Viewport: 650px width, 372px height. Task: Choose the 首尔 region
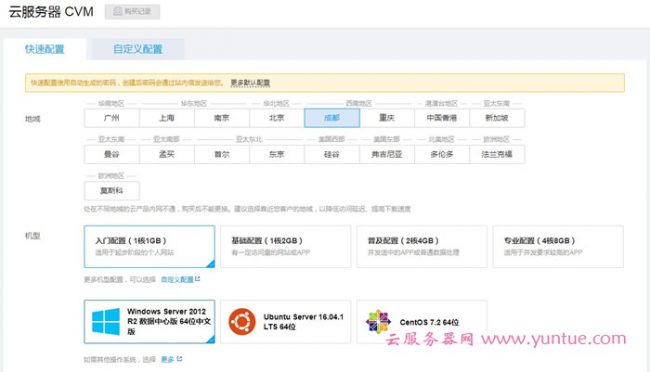222,154
